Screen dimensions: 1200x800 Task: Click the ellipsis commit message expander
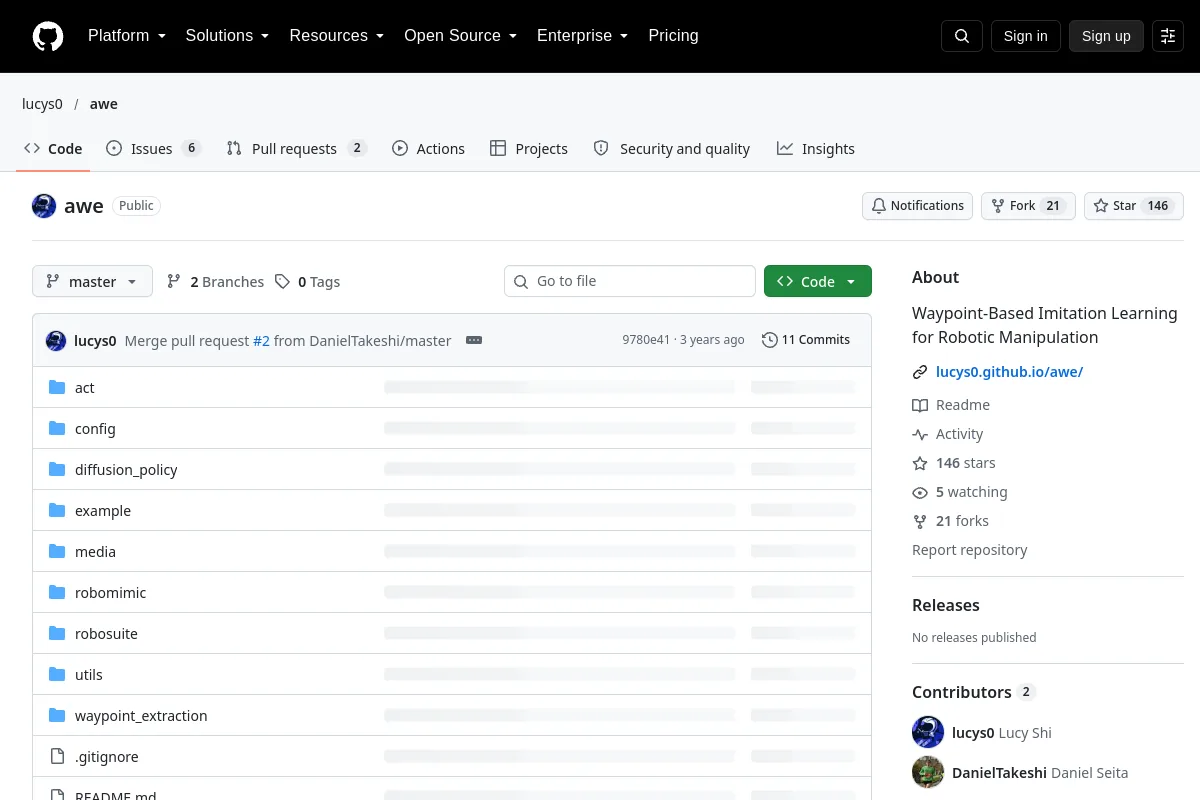474,340
